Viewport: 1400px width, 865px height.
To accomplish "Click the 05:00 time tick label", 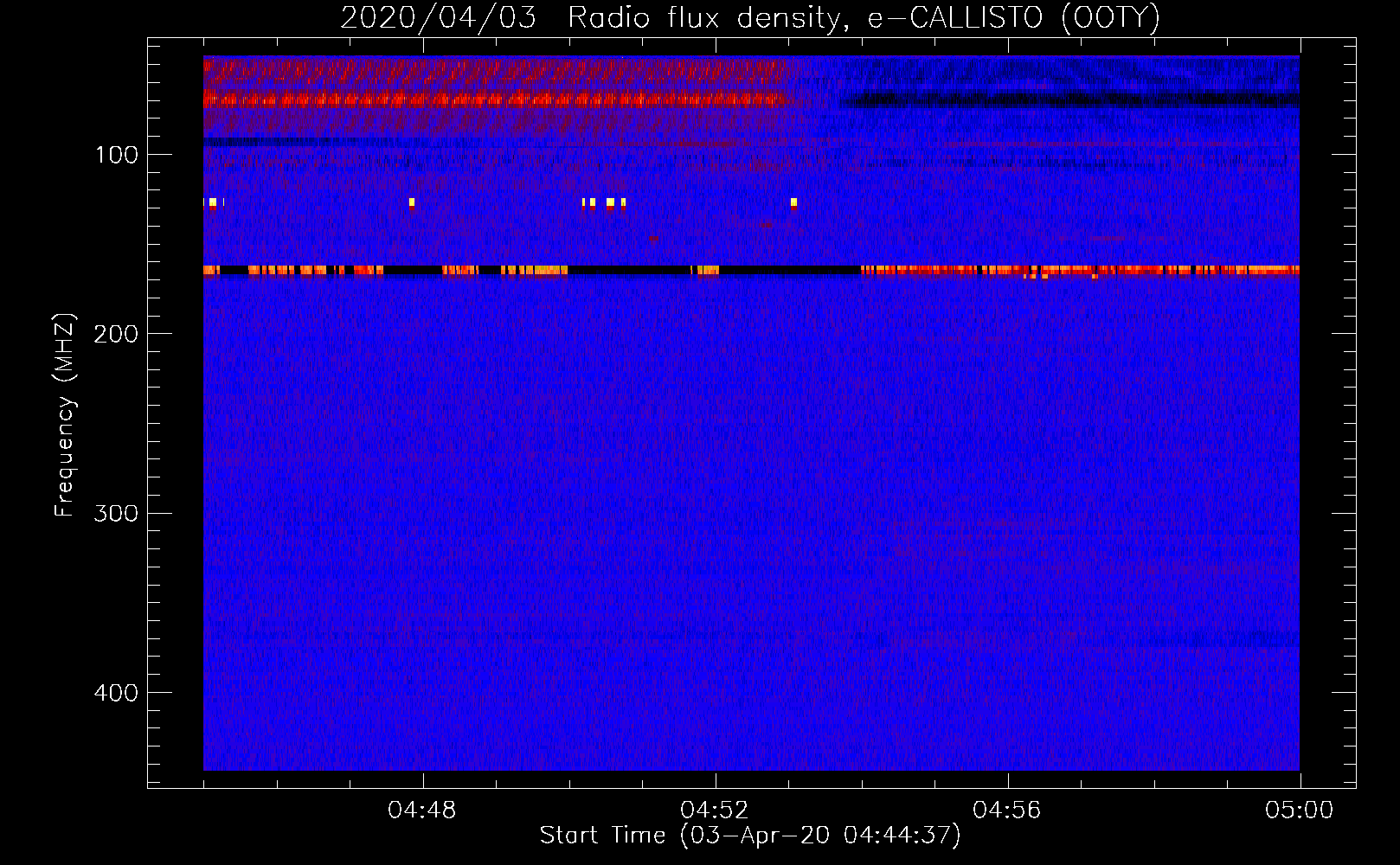I will click(x=1300, y=811).
